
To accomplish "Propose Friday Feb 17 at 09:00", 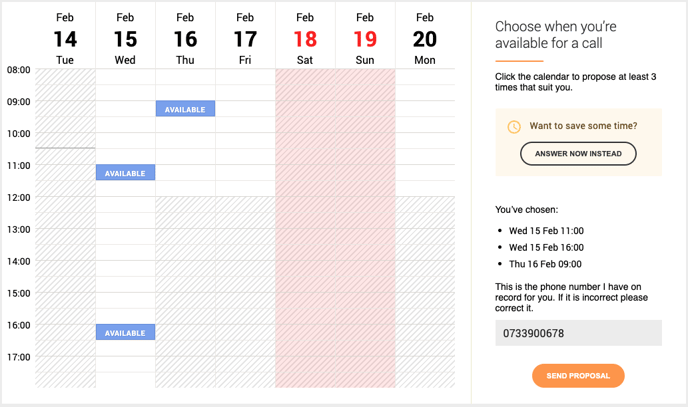I will [x=245, y=109].
